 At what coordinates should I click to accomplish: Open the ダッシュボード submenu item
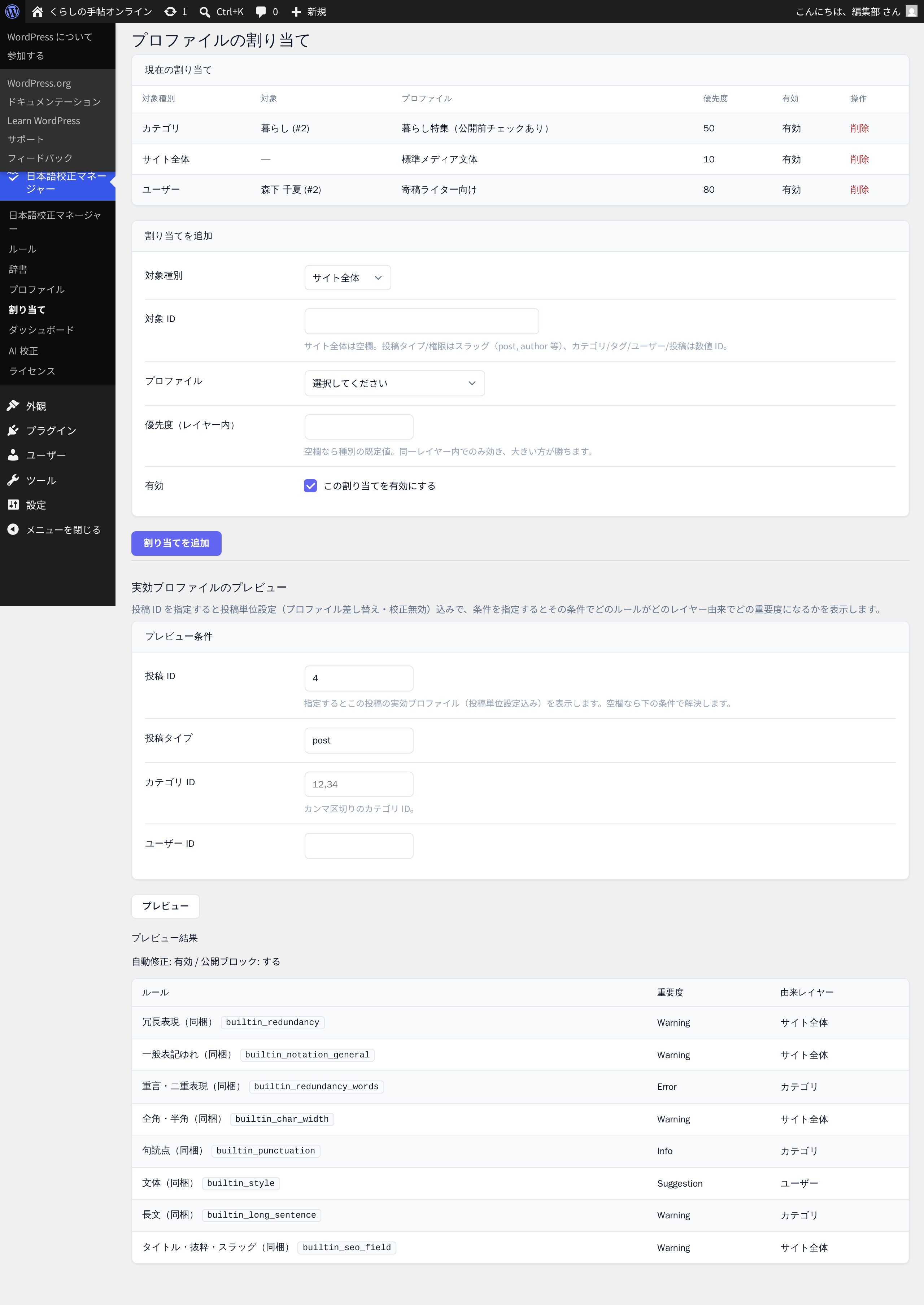(x=42, y=330)
